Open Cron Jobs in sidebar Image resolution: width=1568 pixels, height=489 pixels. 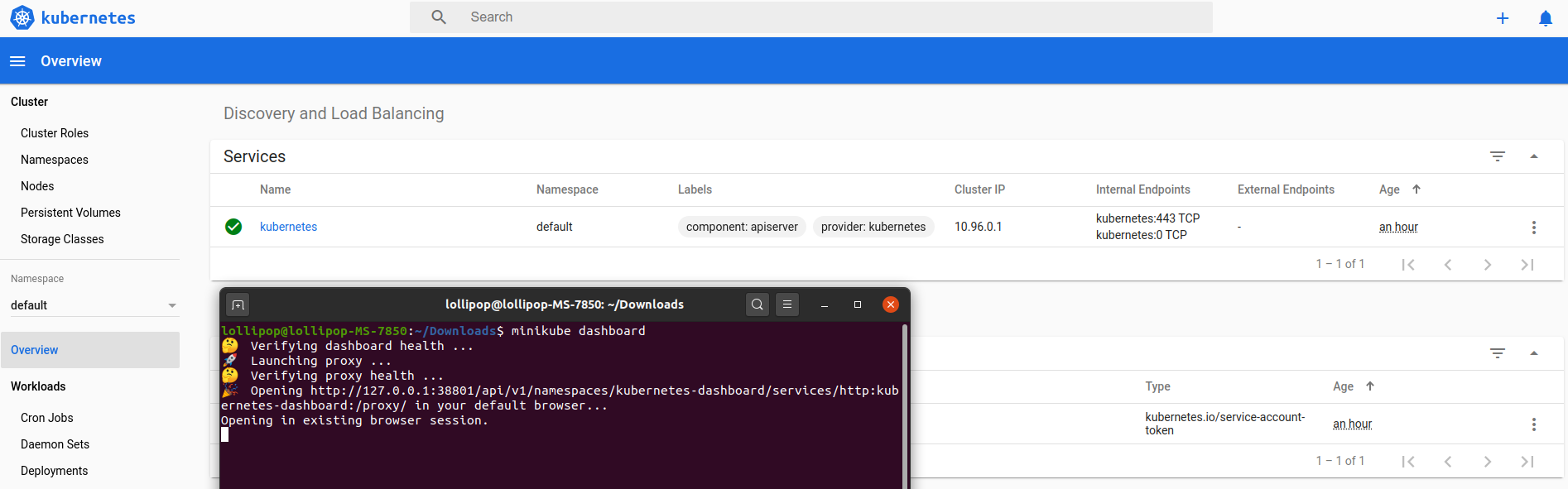click(x=47, y=418)
